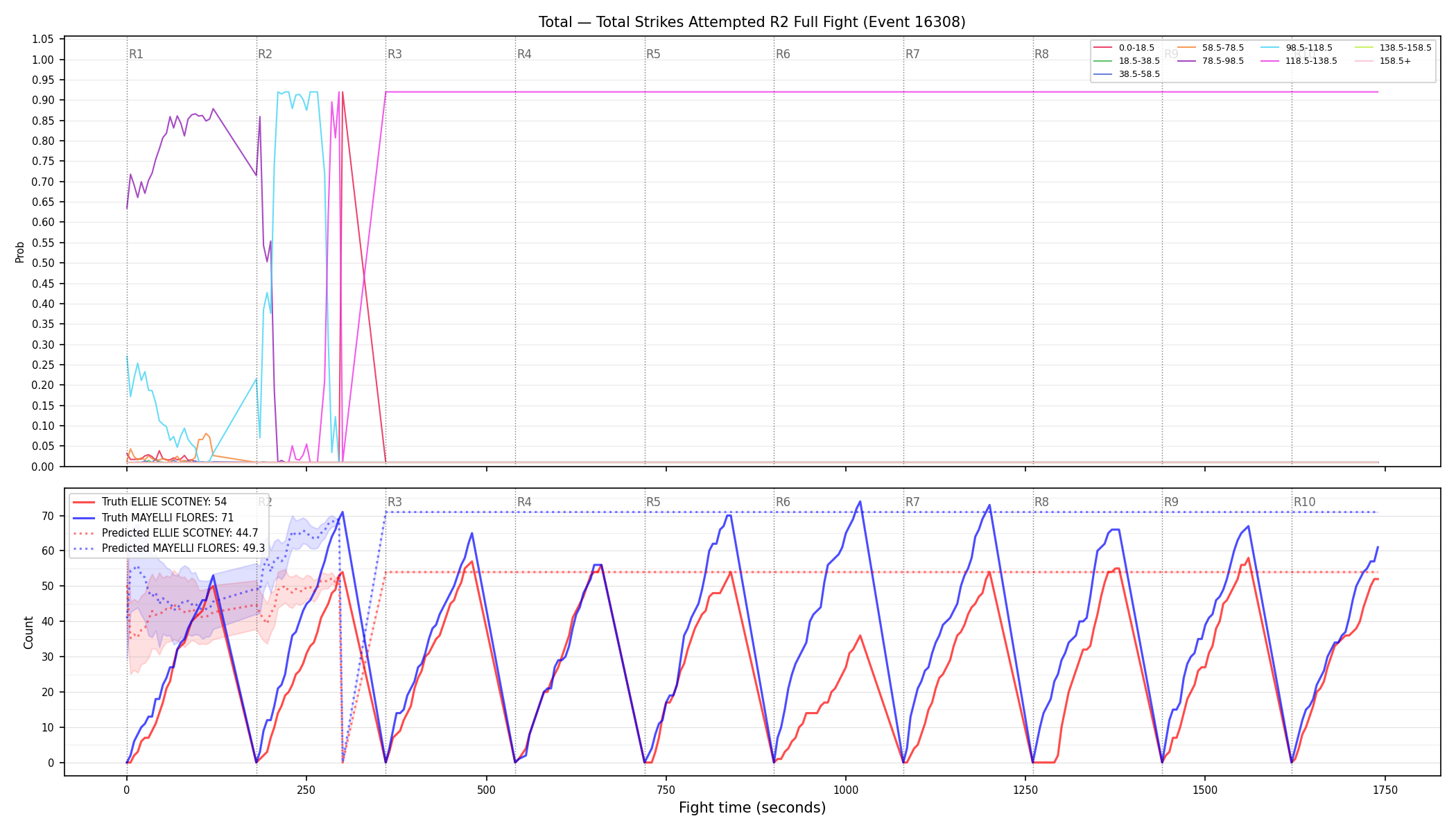Select the 138.5-158.5 legend entry

(1393, 48)
